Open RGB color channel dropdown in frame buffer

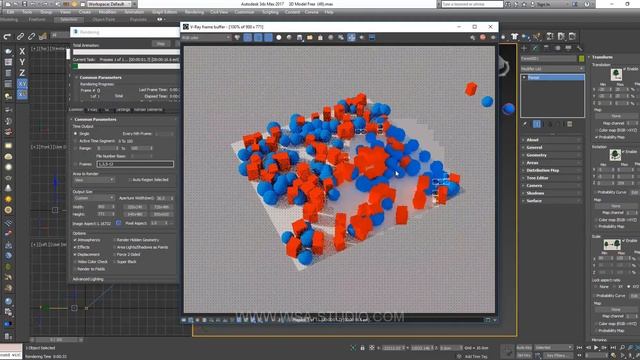pos(206,38)
